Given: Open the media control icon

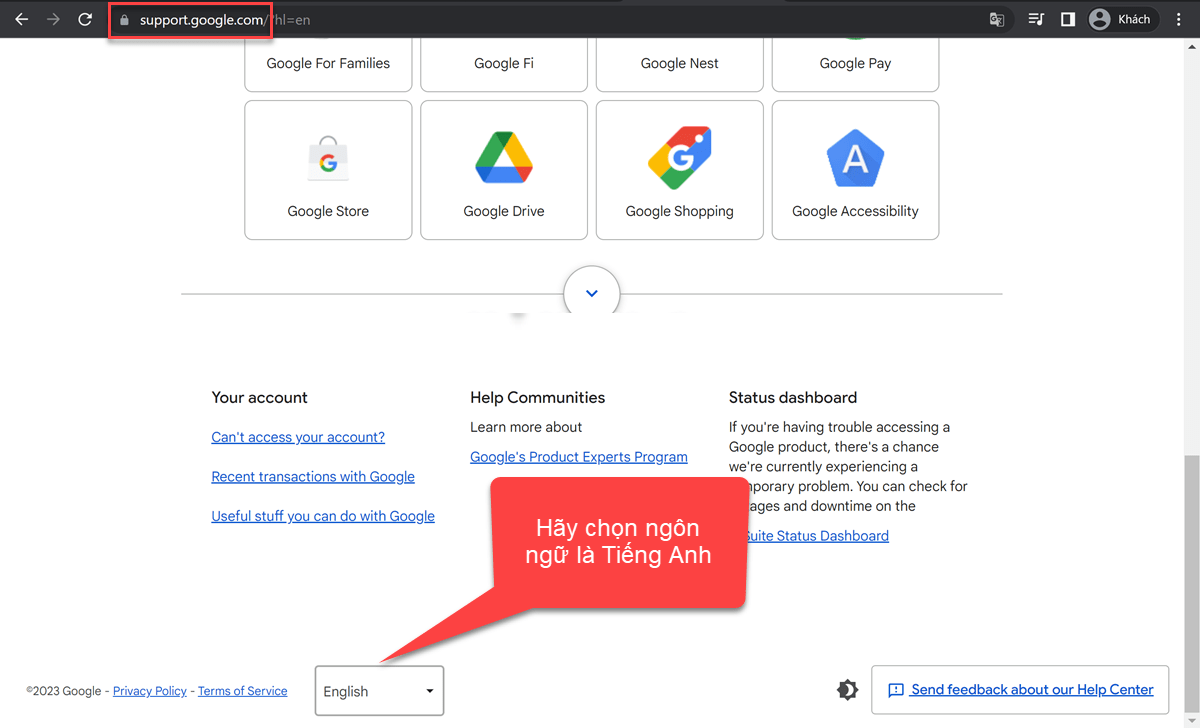Looking at the screenshot, I should pos(1036,19).
